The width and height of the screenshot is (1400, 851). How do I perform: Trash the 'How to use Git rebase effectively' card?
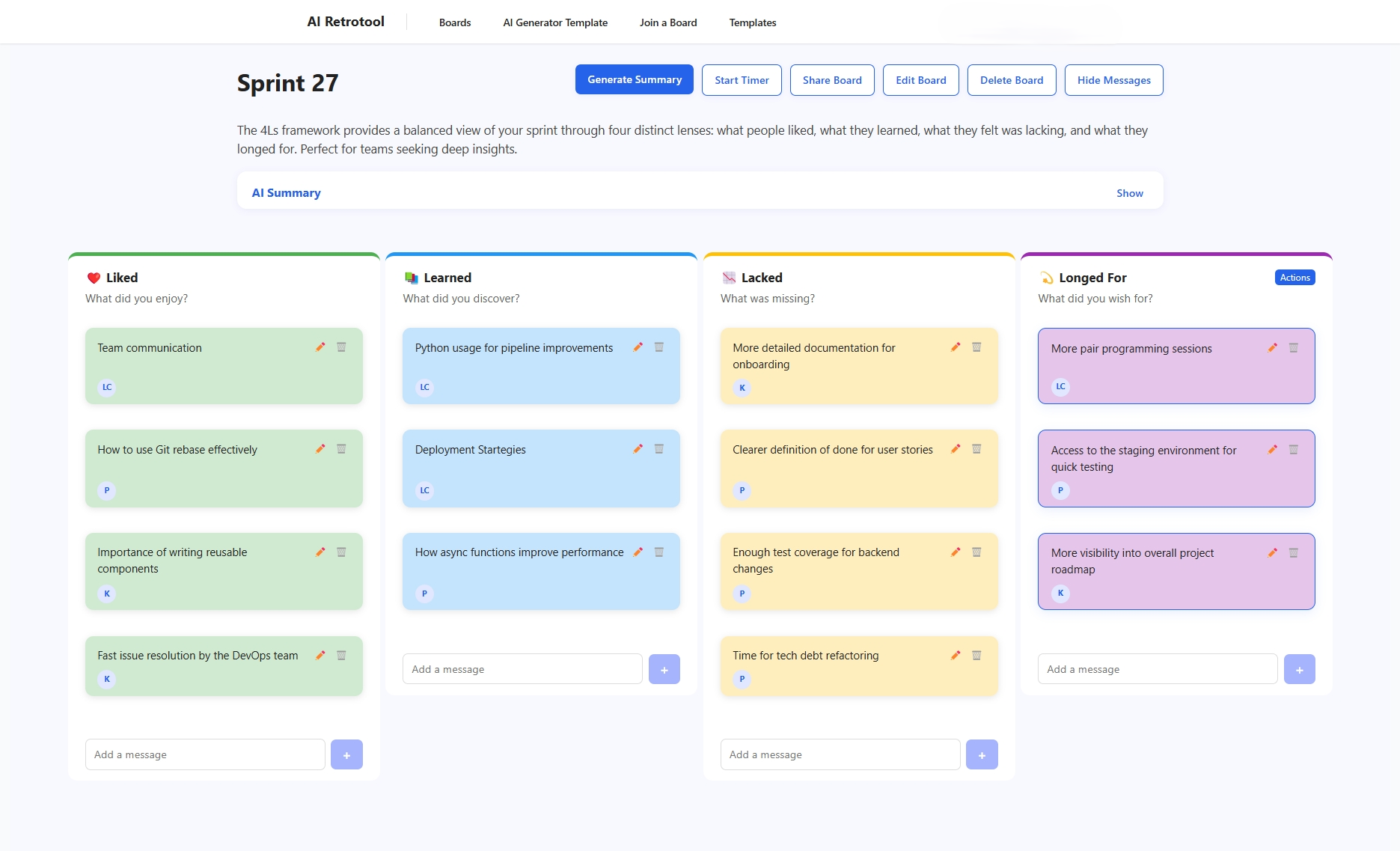341,448
